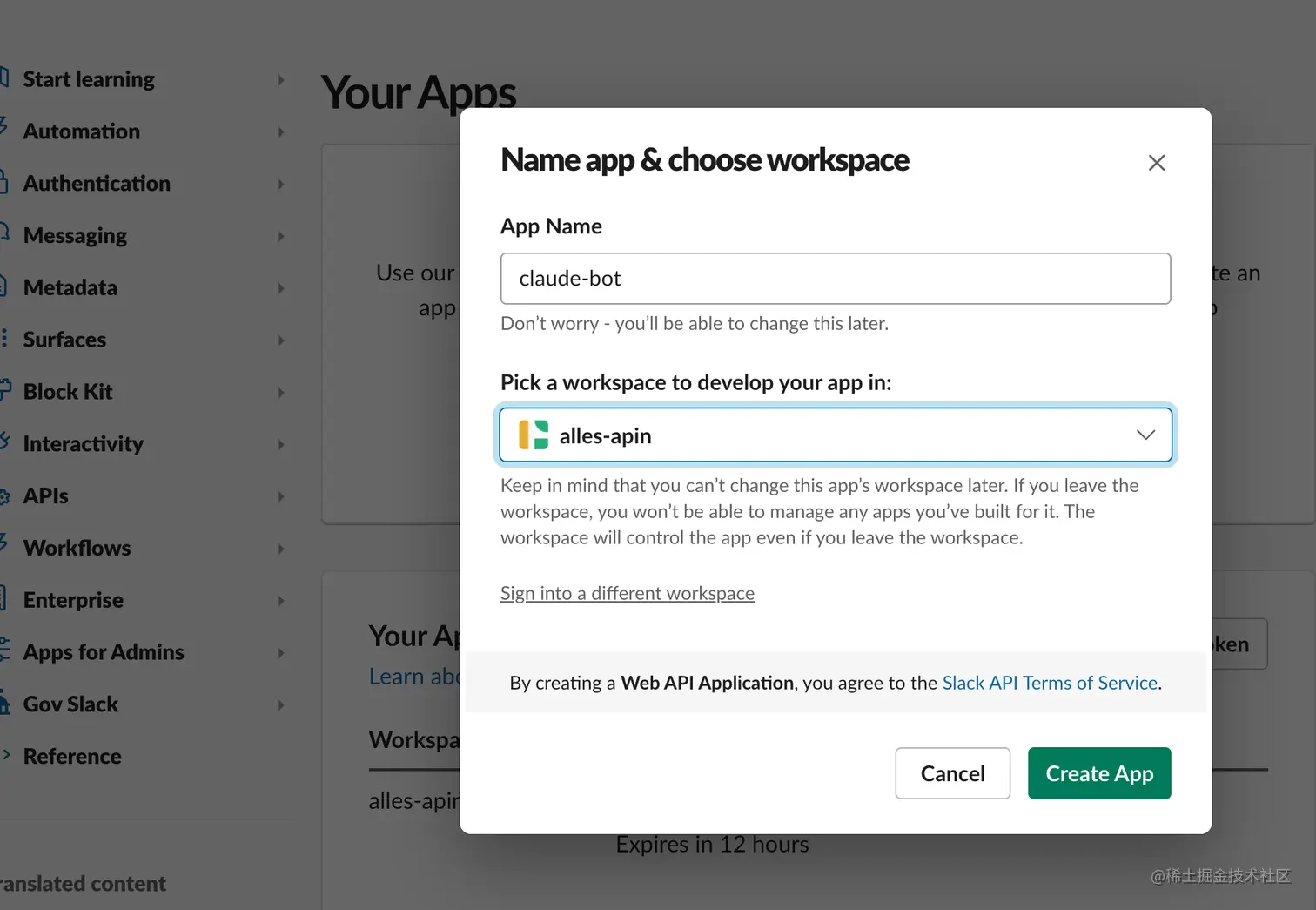This screenshot has width=1316, height=910.
Task: Expand arrow next to APIs
Action: pos(280,497)
